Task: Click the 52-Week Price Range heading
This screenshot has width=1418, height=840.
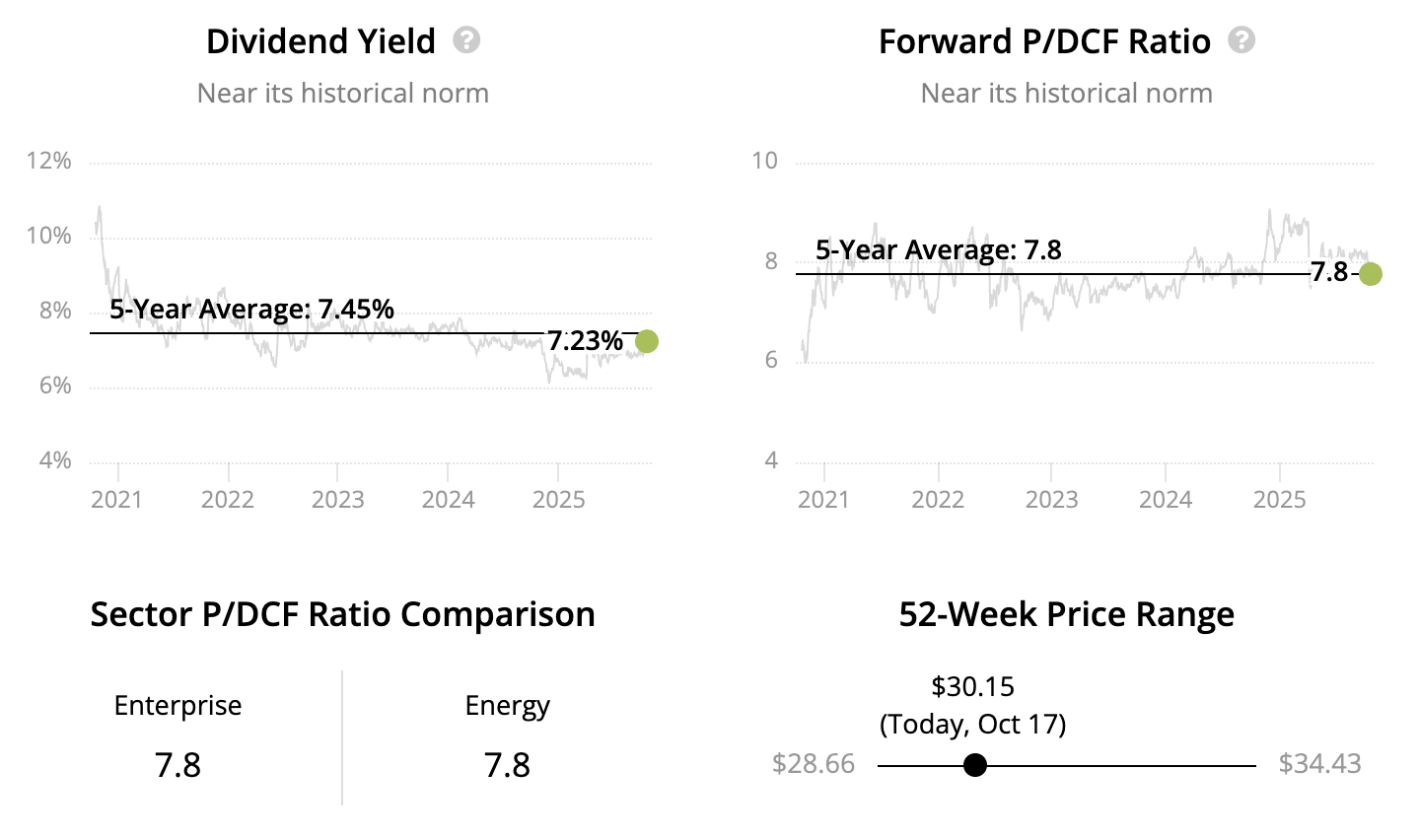Action: [1066, 614]
